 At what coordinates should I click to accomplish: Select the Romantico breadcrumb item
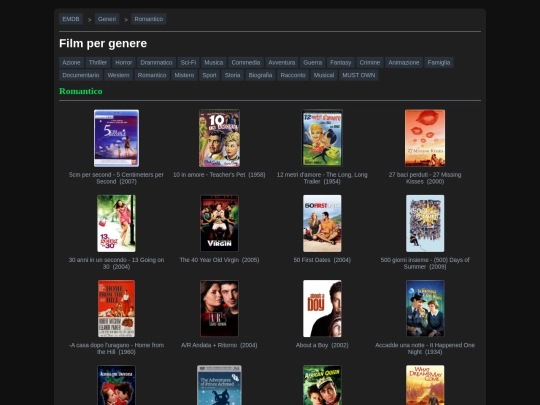click(148, 19)
